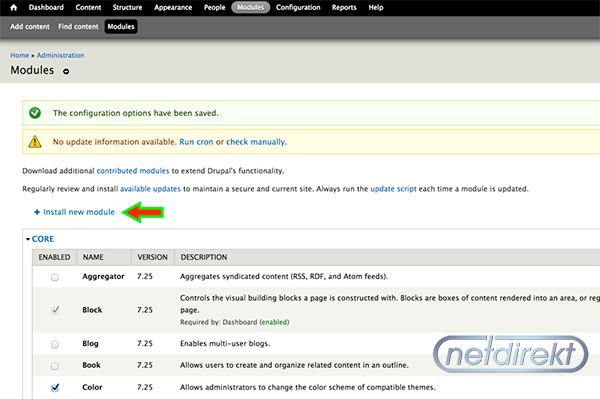Click 'The configuration options have been saved.' message
The width and height of the screenshot is (600, 399).
136,113
